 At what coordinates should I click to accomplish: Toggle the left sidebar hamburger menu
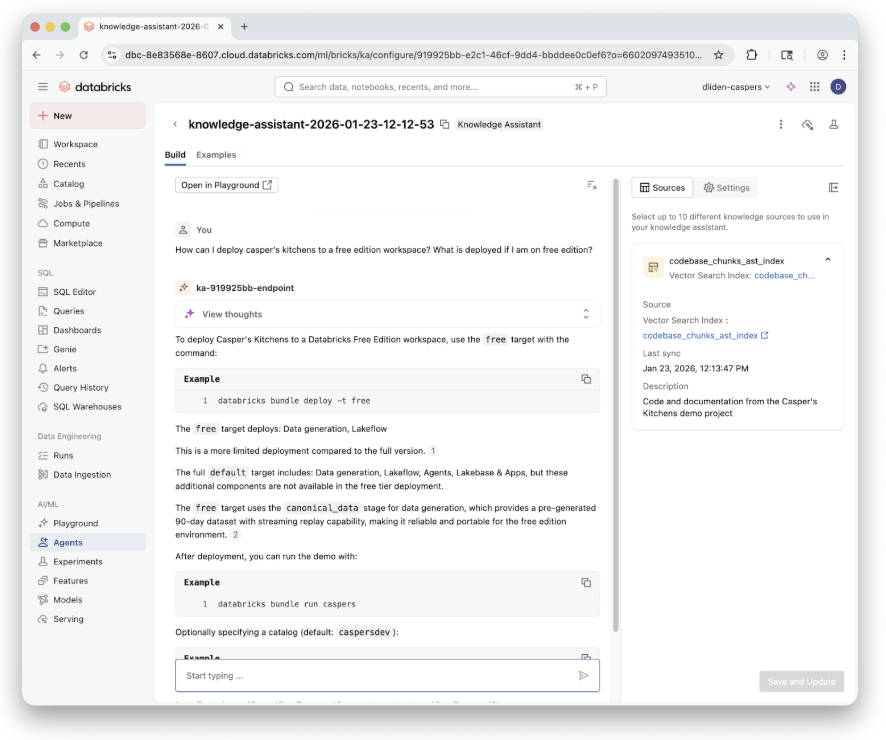43,87
